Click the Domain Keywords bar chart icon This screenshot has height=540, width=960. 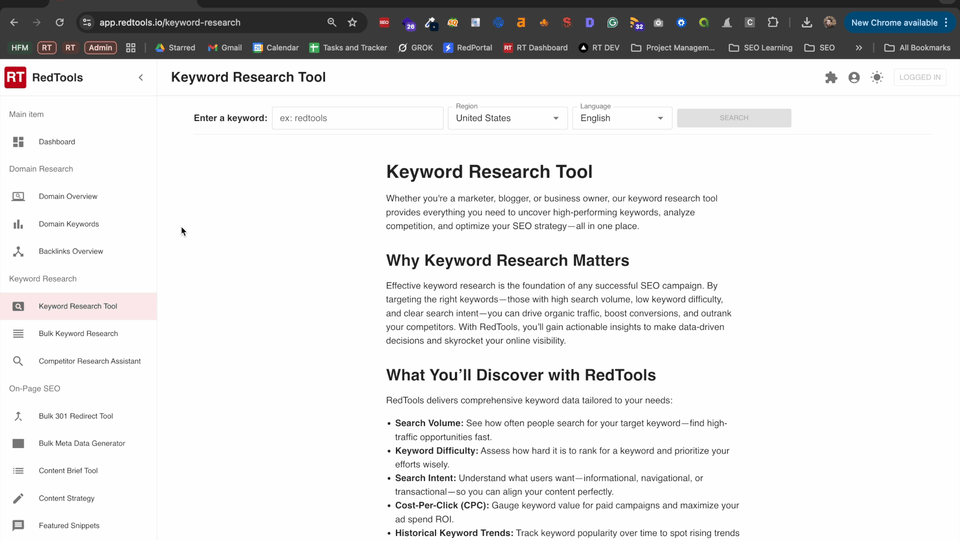[x=18, y=224]
